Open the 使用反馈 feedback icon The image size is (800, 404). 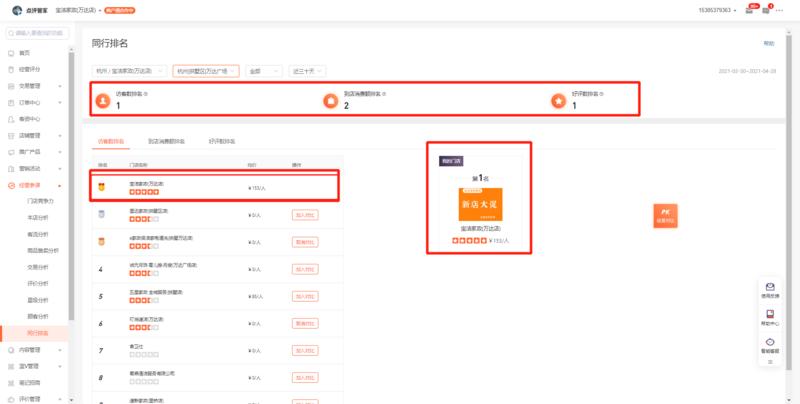click(769, 287)
